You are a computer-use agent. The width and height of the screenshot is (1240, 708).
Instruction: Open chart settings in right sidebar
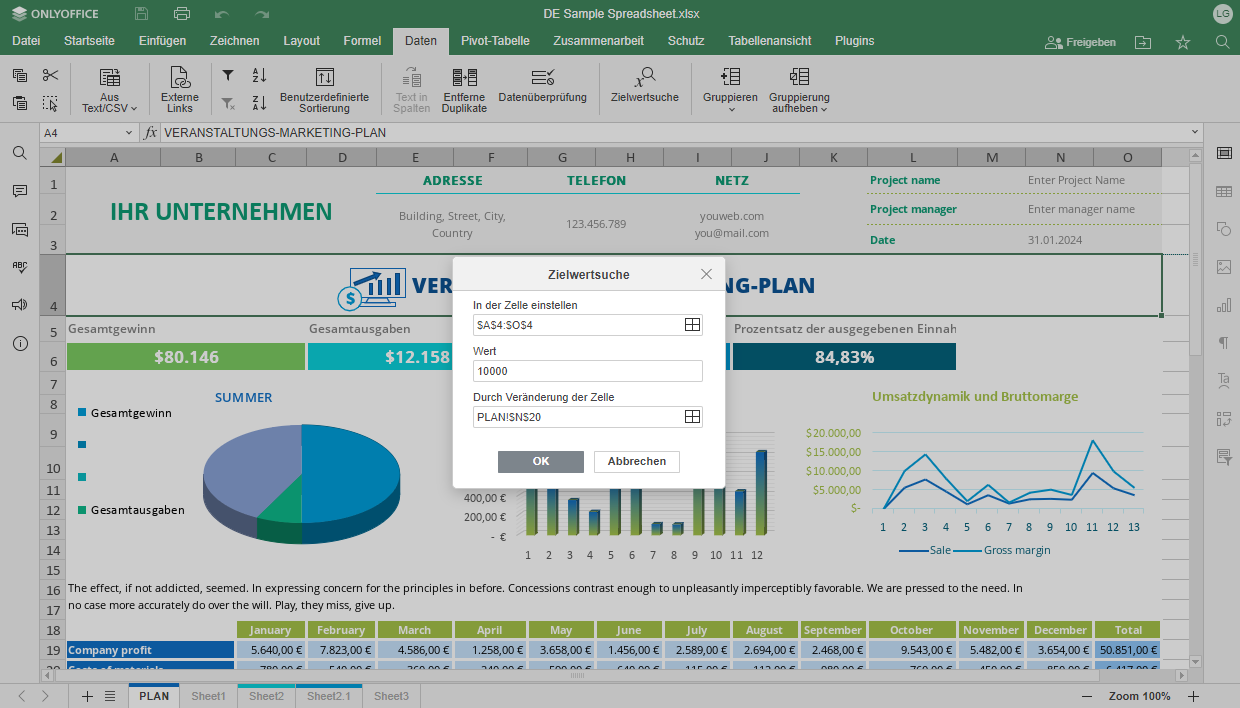tap(1223, 305)
